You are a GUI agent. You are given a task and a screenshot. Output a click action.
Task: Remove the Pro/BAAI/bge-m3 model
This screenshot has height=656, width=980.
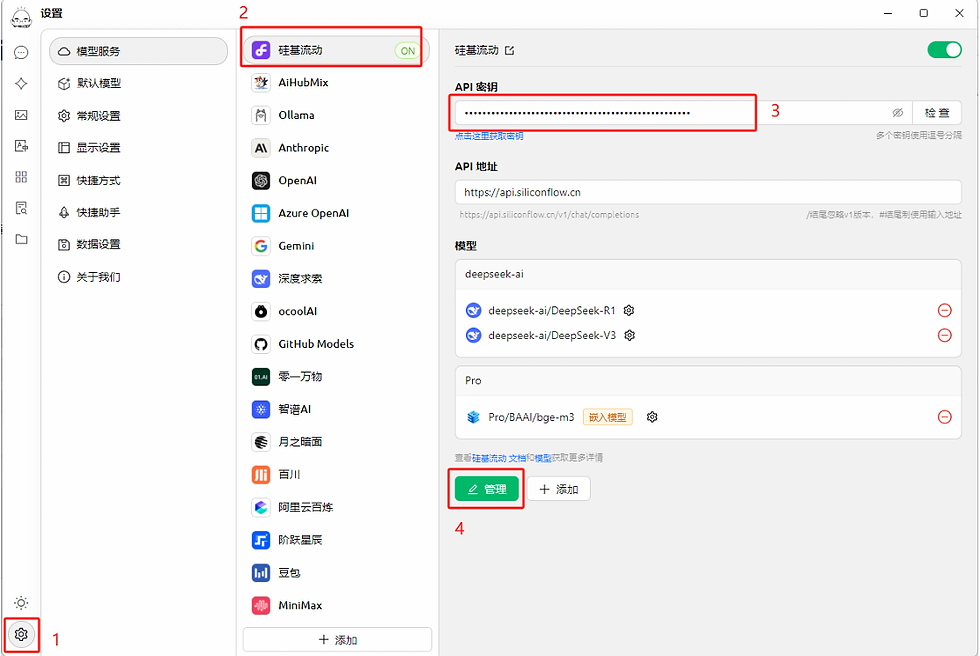click(x=944, y=417)
